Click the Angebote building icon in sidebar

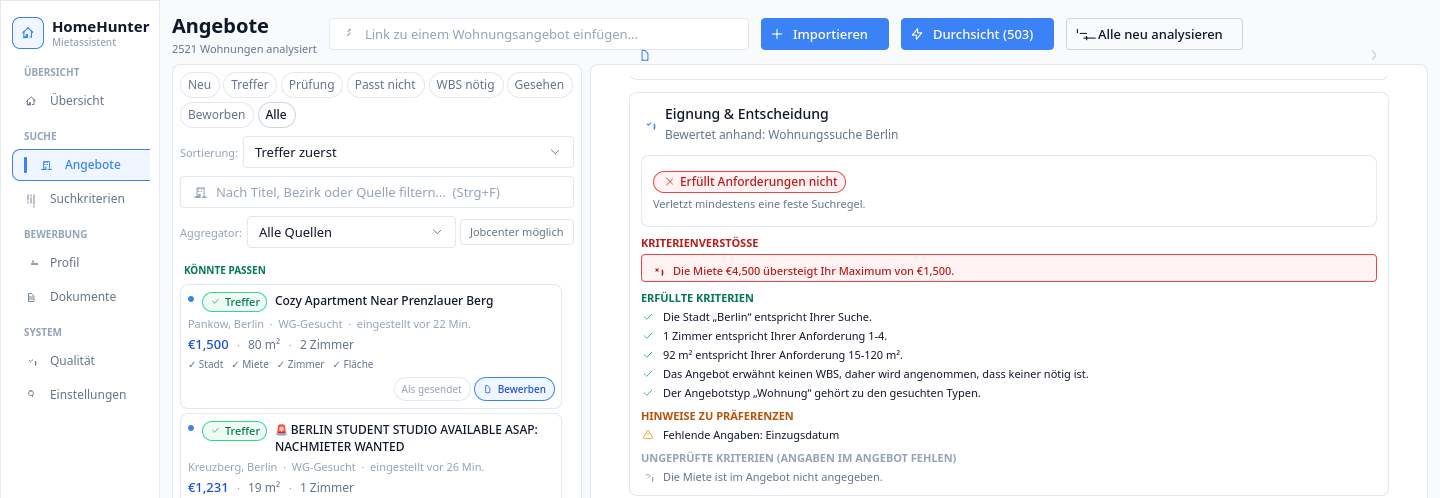pos(45,165)
